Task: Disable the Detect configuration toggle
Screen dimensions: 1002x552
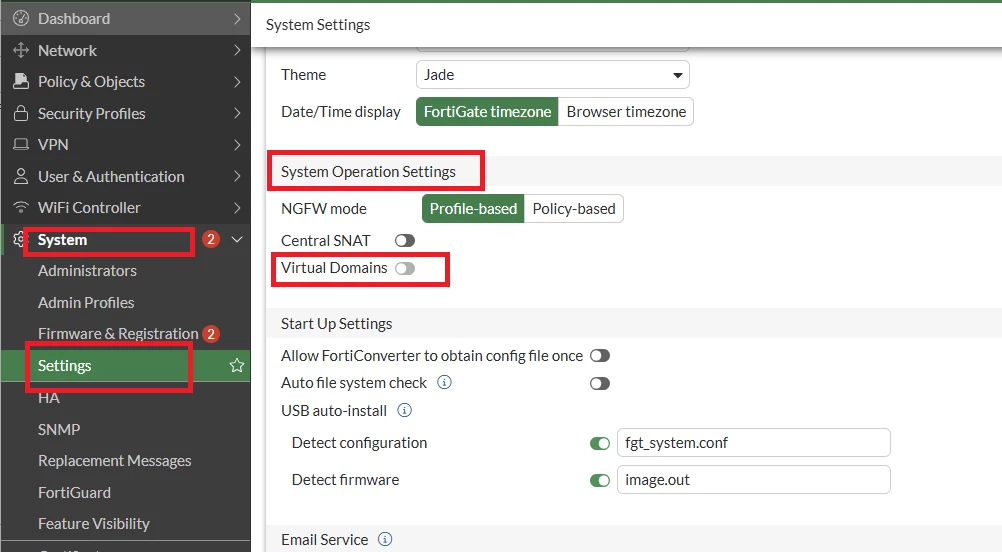Action: pos(599,443)
